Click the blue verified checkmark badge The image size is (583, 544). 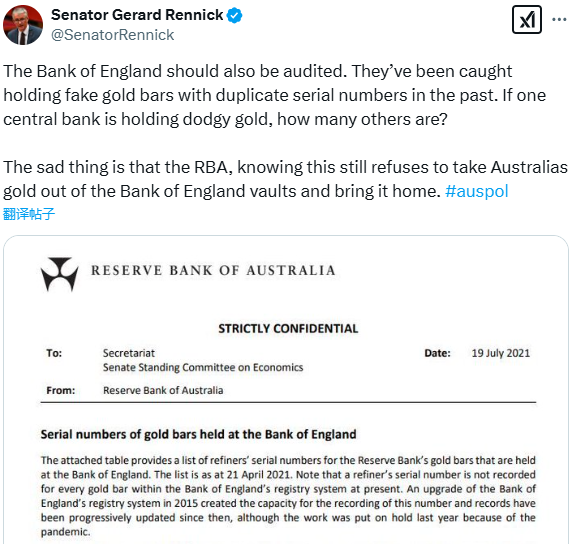(x=235, y=15)
